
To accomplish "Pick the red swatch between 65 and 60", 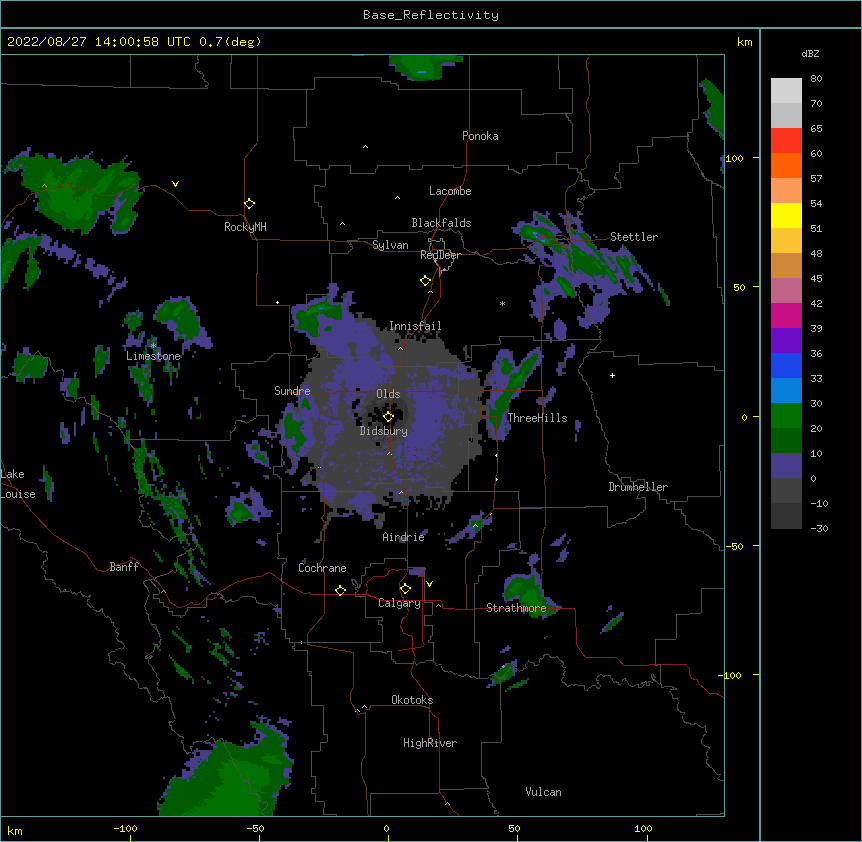I will (786, 141).
